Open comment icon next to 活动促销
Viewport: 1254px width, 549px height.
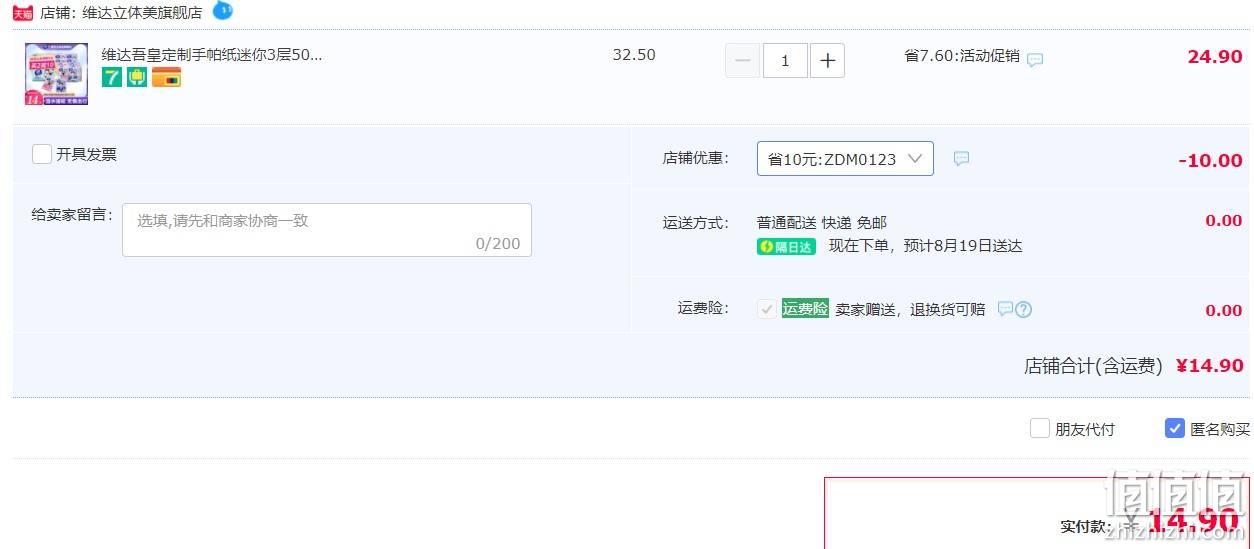(1035, 59)
